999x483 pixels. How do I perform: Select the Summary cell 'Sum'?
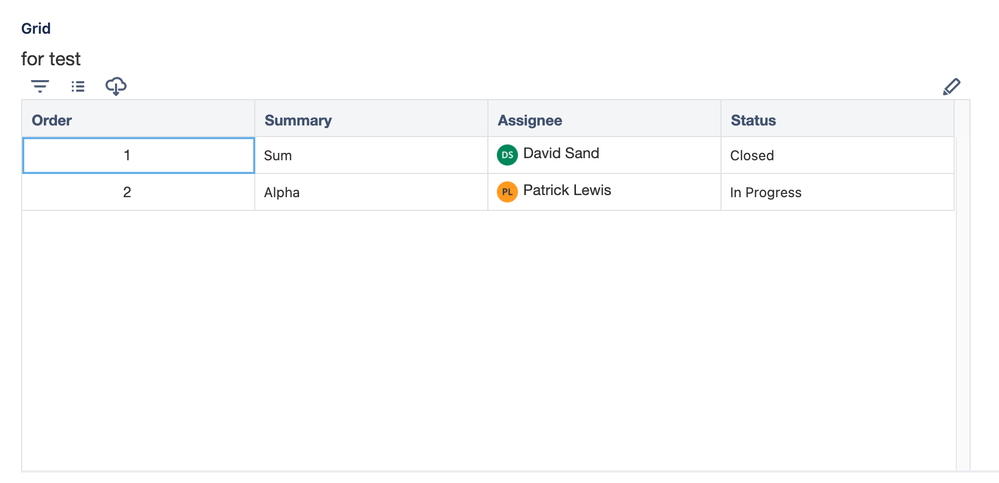click(x=371, y=156)
